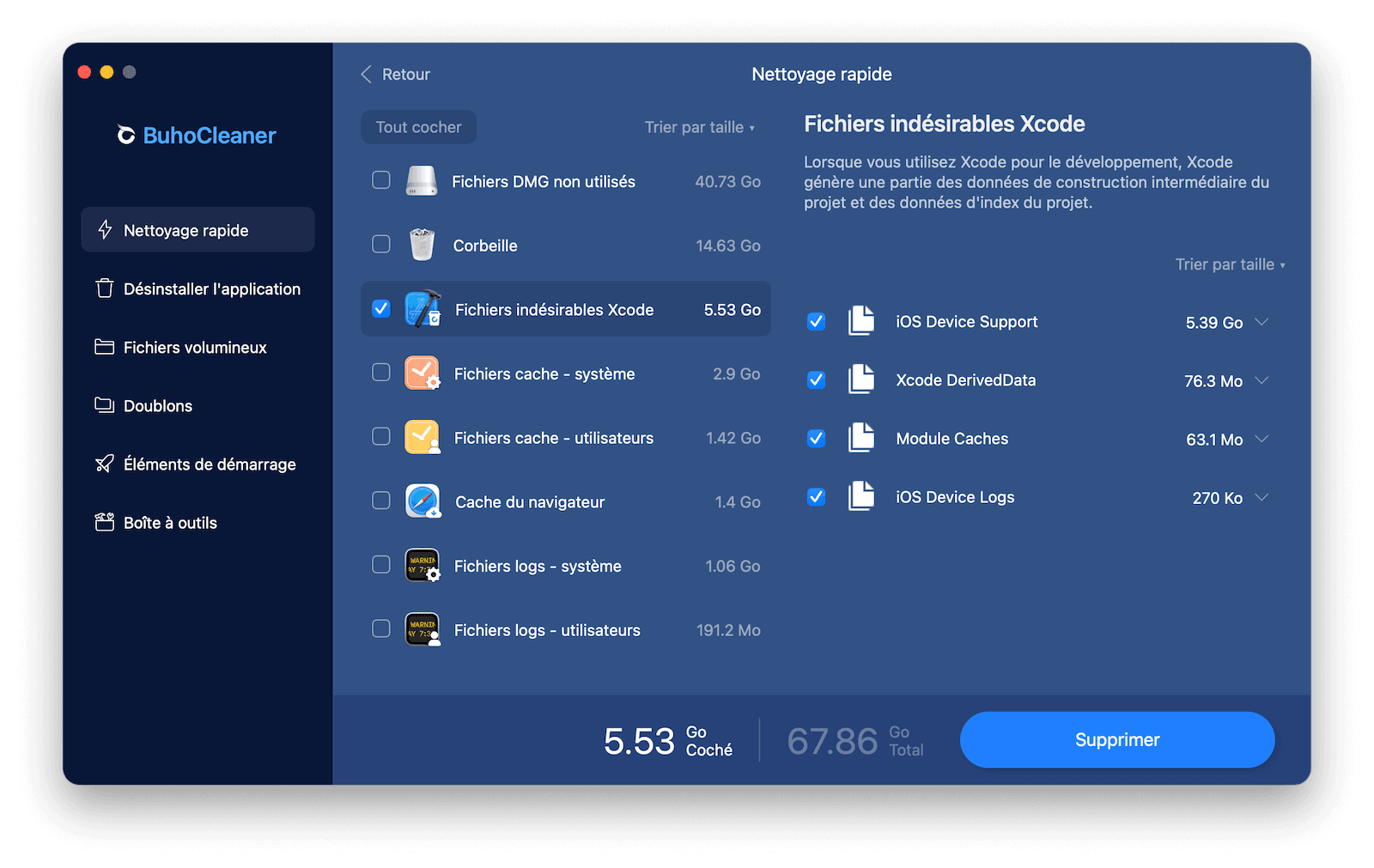Click the Safari icon next to Cache du navigateur
Screen dimensions: 1374x868
[422, 501]
